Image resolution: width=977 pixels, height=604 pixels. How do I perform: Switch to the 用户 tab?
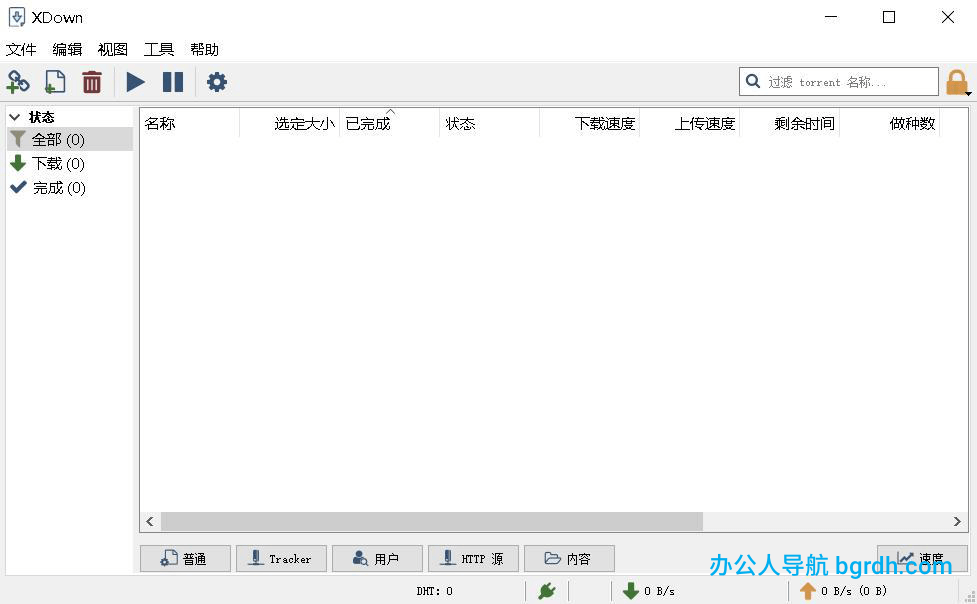378,558
